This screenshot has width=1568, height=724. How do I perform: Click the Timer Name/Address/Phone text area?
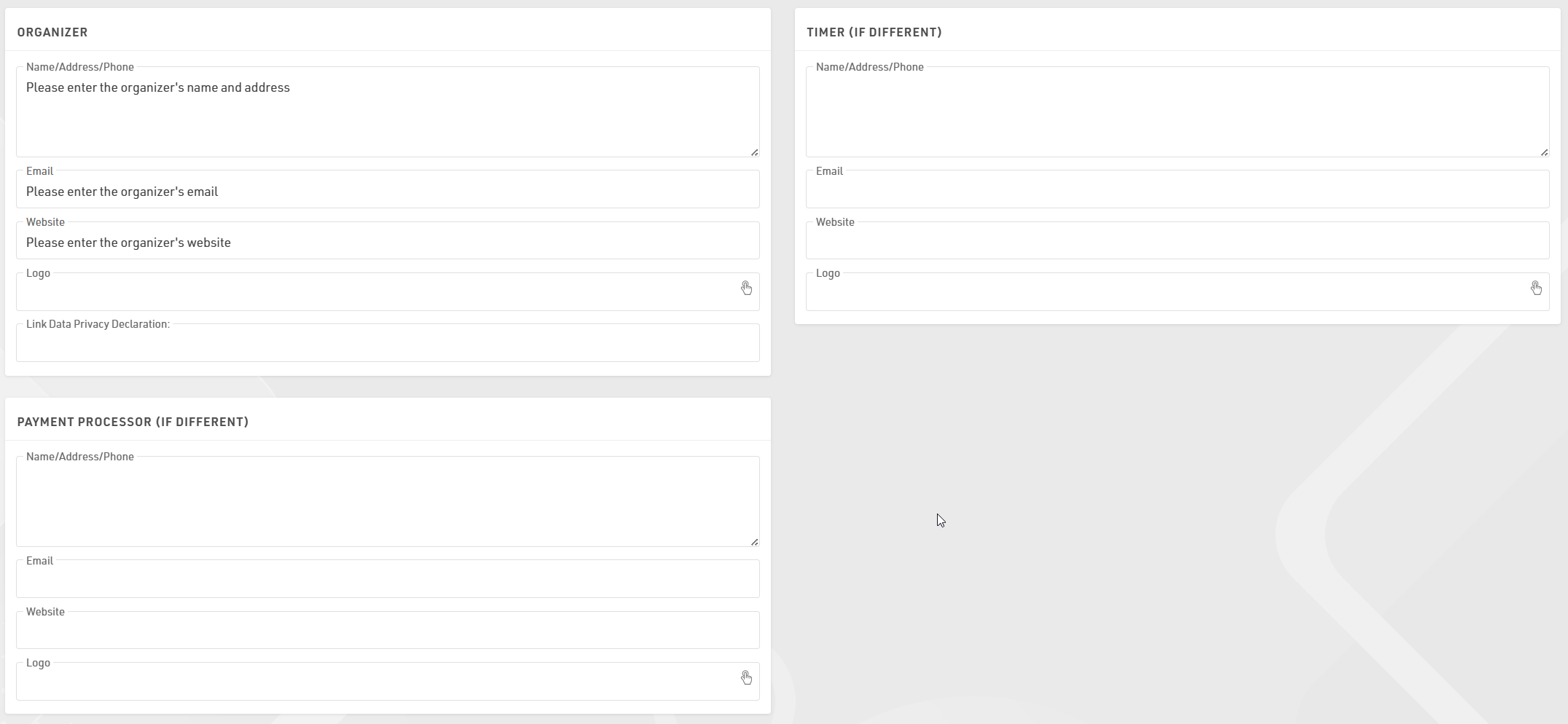click(x=1176, y=113)
